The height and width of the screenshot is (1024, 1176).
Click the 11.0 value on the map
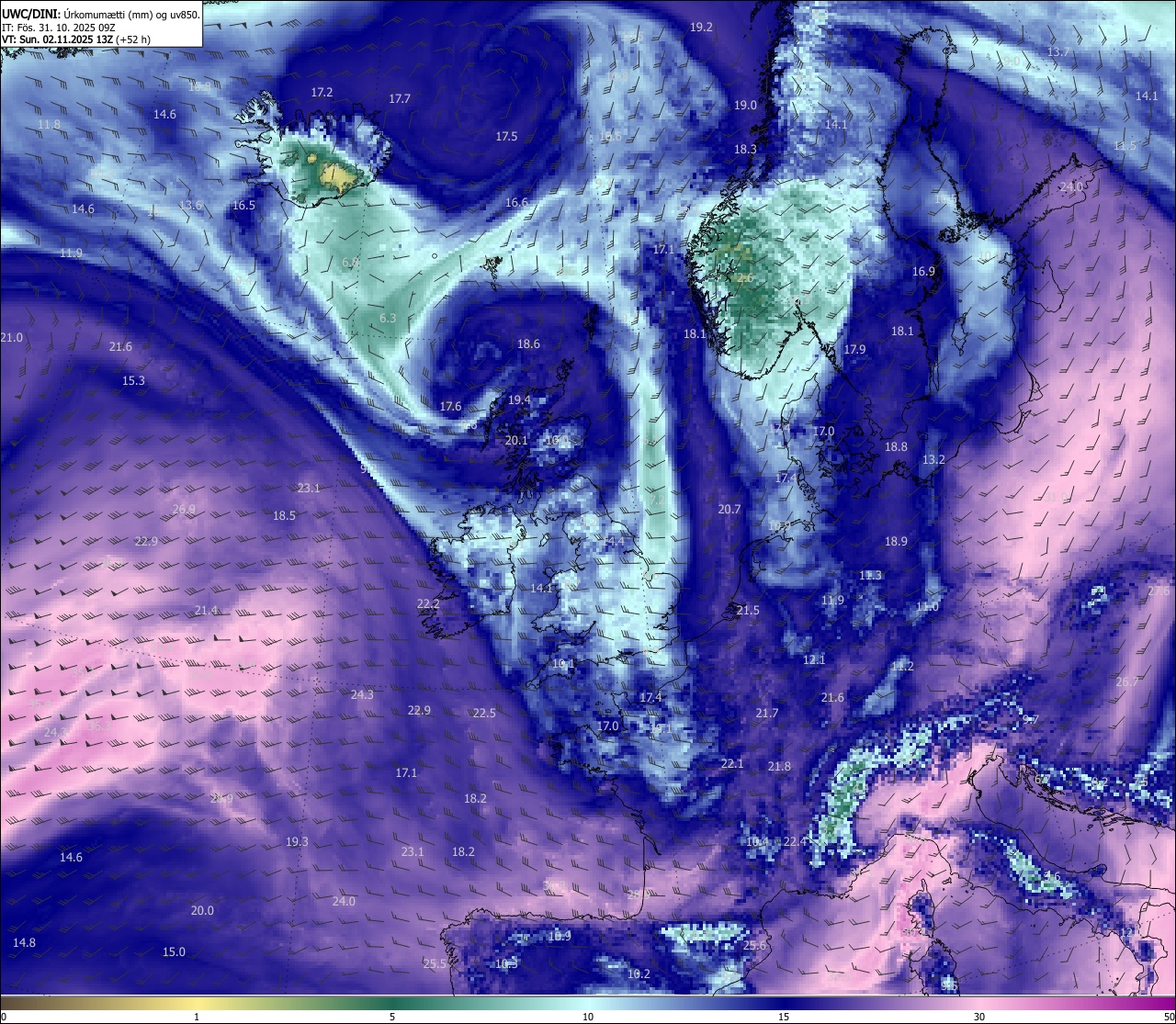pyautogui.click(x=927, y=607)
